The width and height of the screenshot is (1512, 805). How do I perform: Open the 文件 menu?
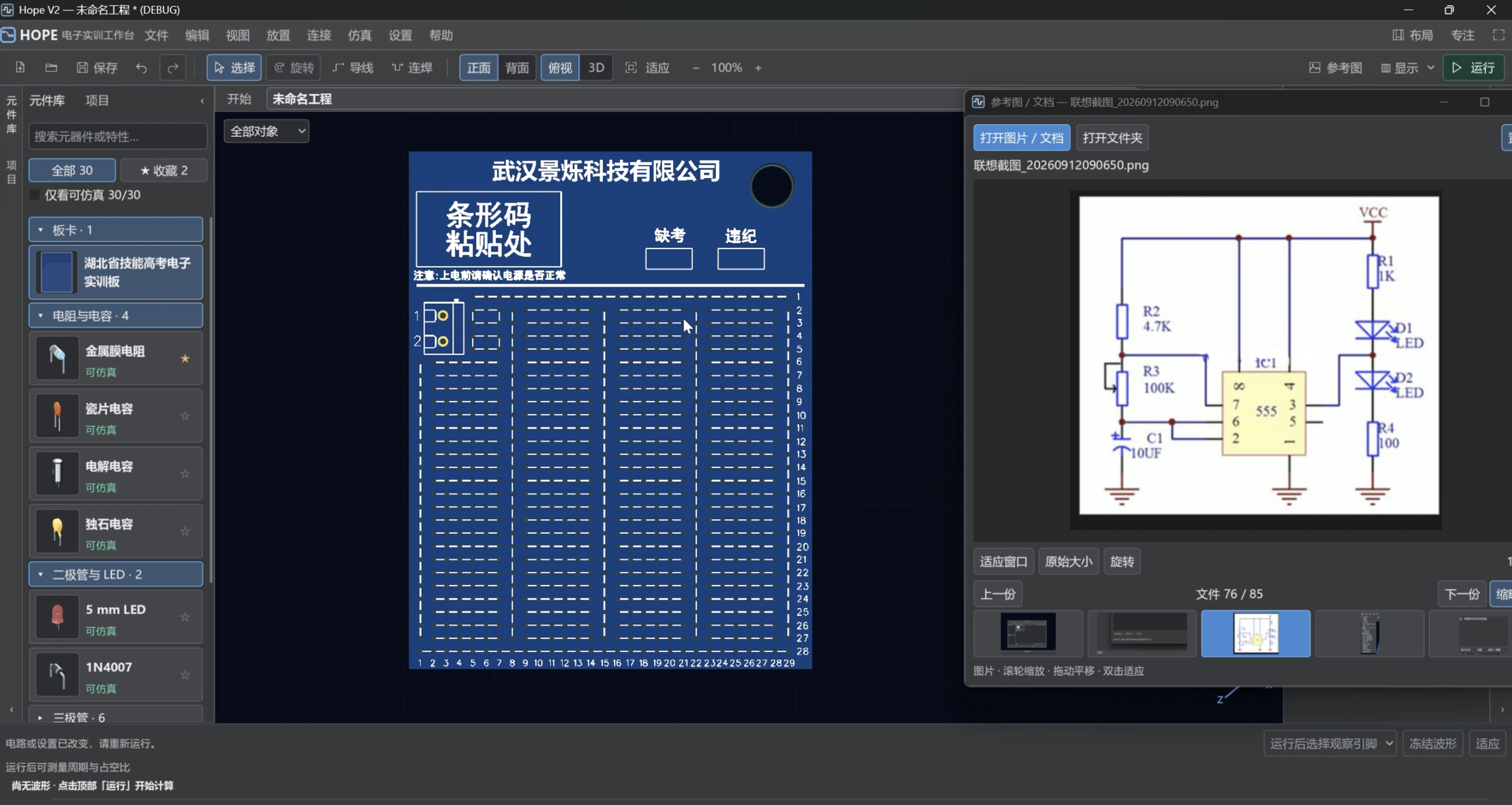pos(157,35)
